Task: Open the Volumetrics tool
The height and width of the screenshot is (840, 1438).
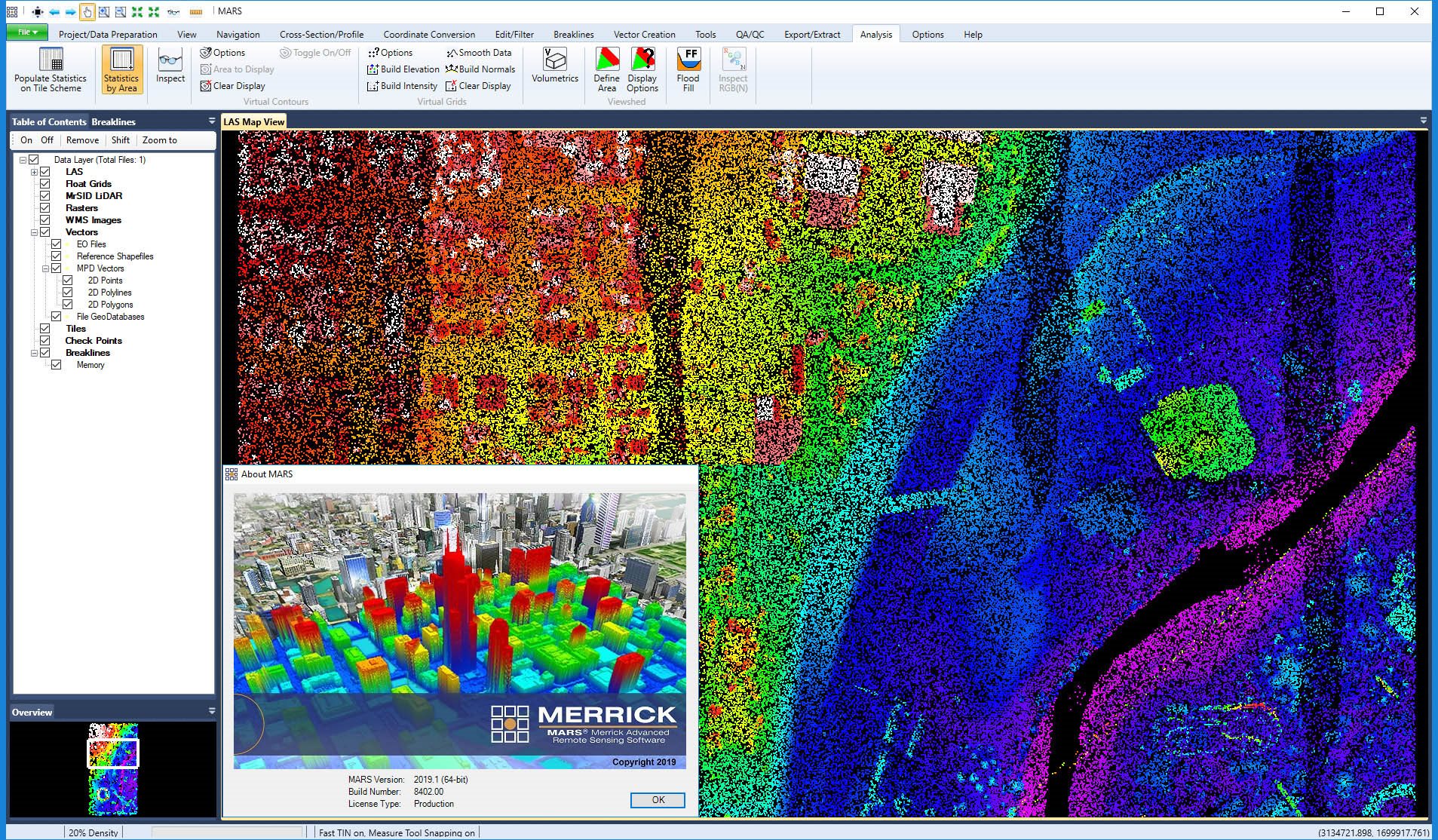Action: 555,66
